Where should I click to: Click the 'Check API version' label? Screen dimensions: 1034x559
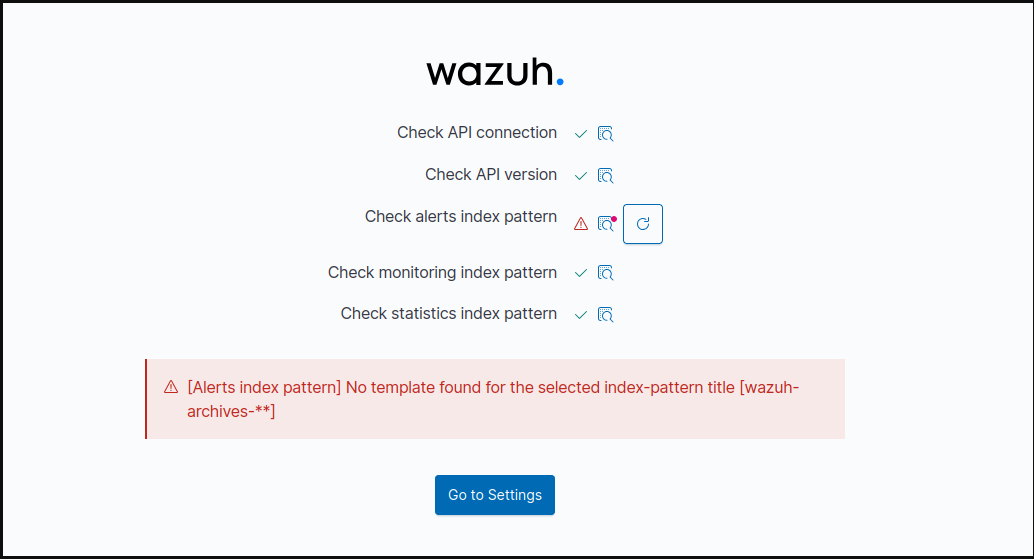pos(491,174)
